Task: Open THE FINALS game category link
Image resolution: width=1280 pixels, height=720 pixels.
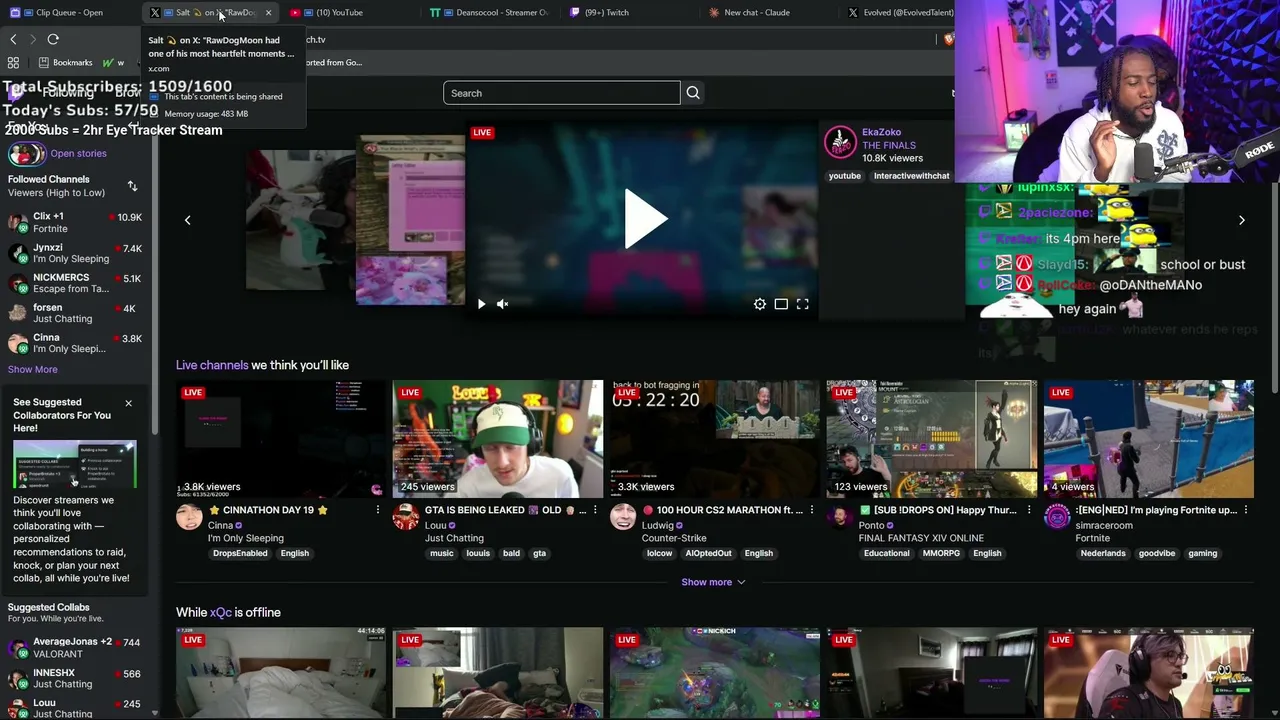Action: pos(889,145)
